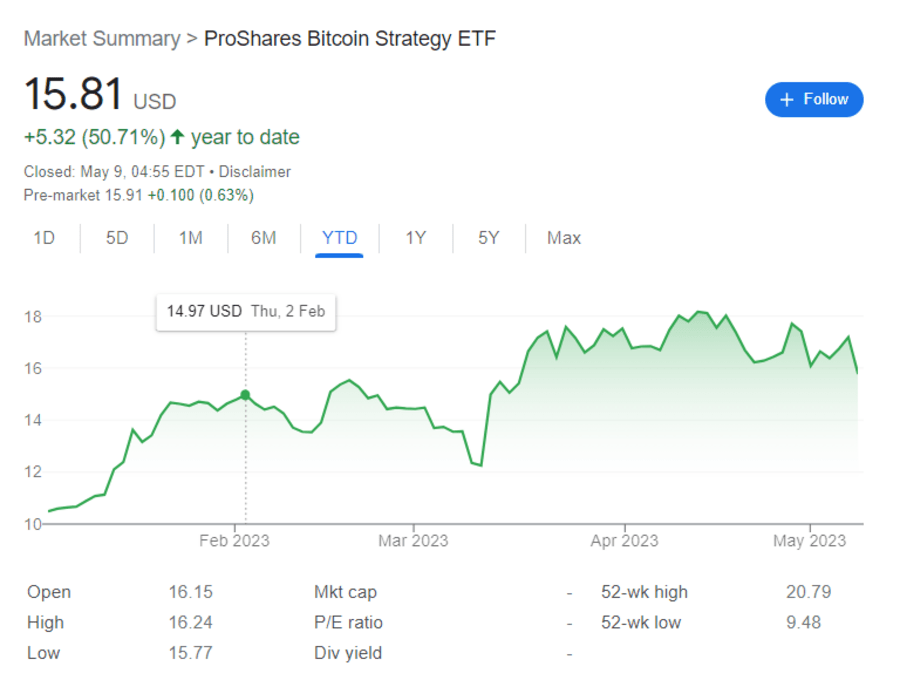The image size is (900, 680).
Task: Select the 5D time period tab
Action: (x=116, y=238)
